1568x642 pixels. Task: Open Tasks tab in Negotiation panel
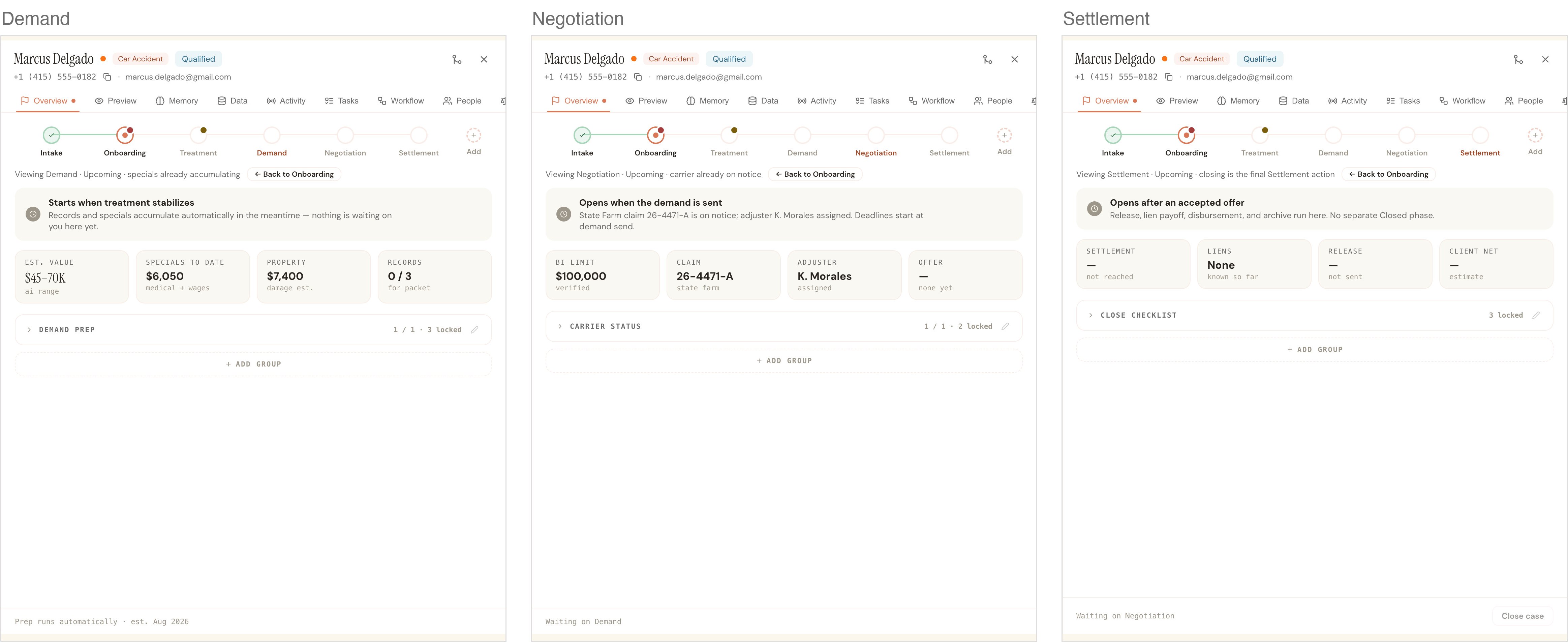pos(872,101)
